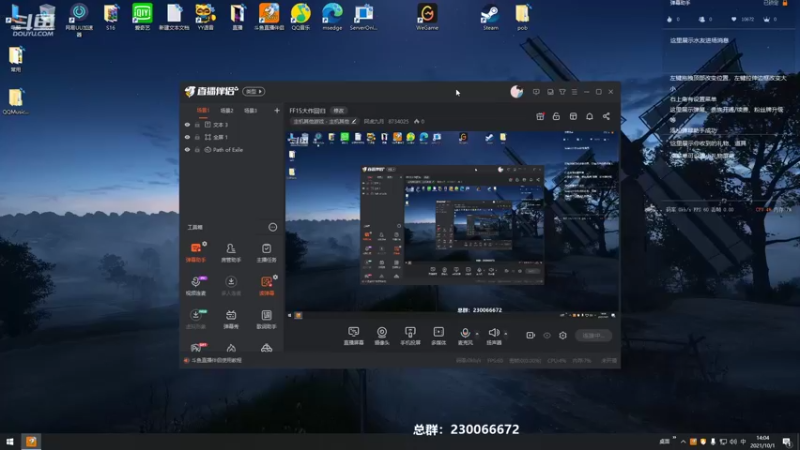The height and width of the screenshot is (450, 800).
Task: Open settings gear in bottom control bar
Action: point(563,335)
